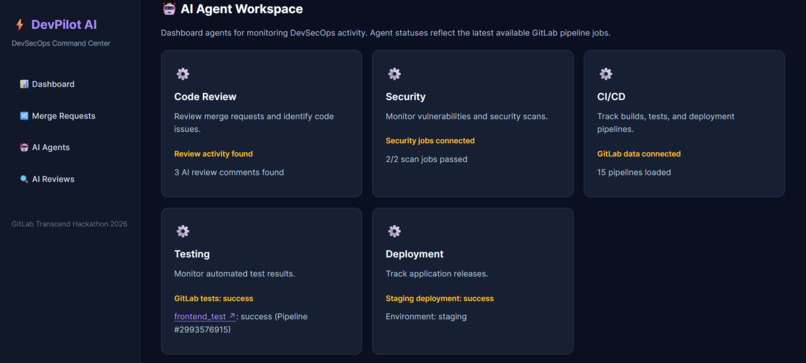Screen dimensions: 806x363
Task: Click the AI Agent Workspace heading
Action: click(242, 9)
